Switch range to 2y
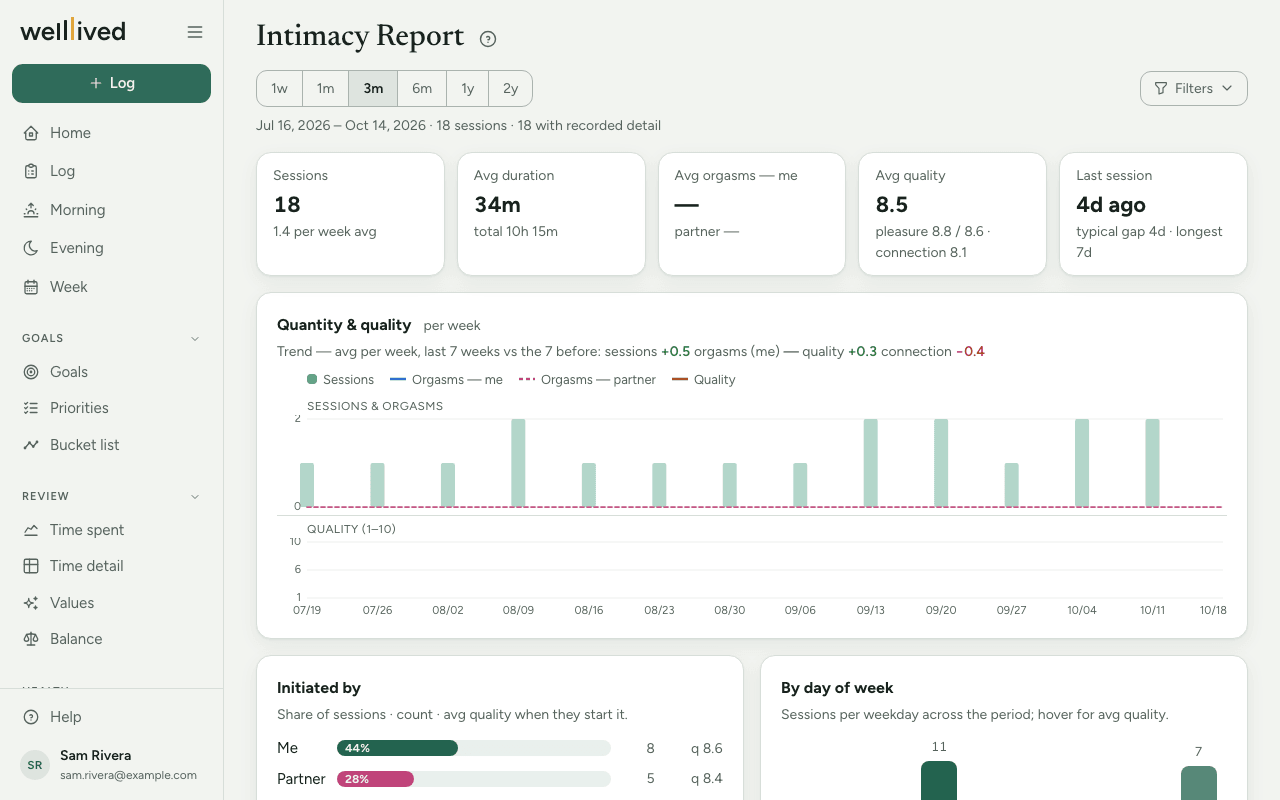 coord(510,88)
